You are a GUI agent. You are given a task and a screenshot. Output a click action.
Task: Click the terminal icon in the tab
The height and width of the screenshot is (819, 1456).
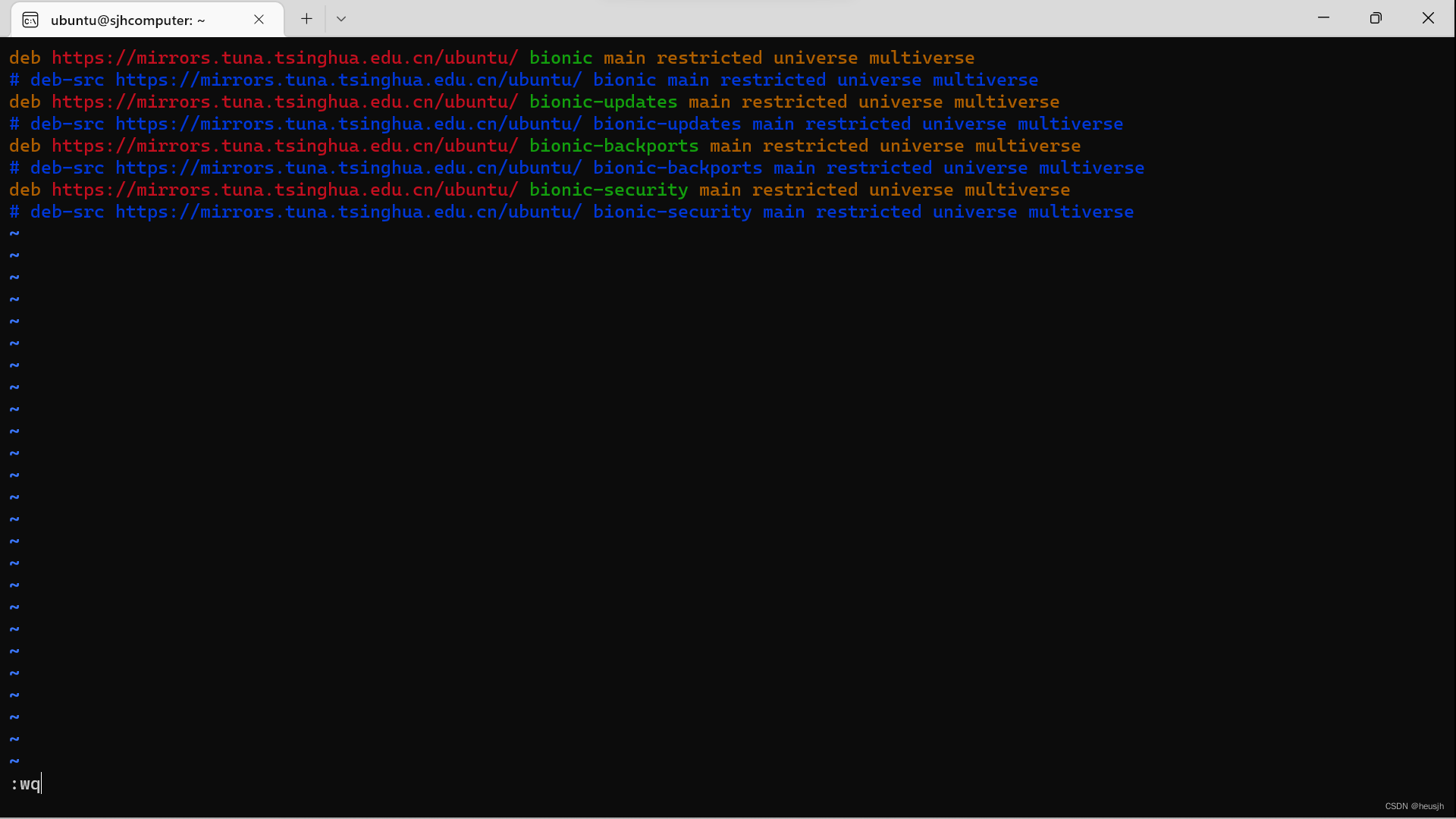30,20
